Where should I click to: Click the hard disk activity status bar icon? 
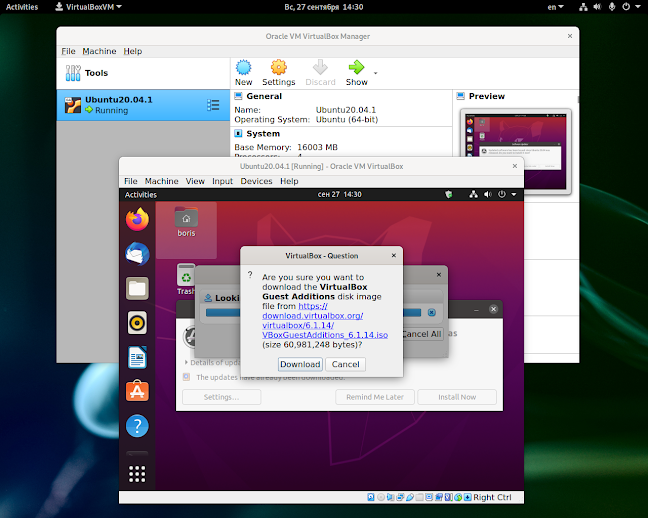371,497
